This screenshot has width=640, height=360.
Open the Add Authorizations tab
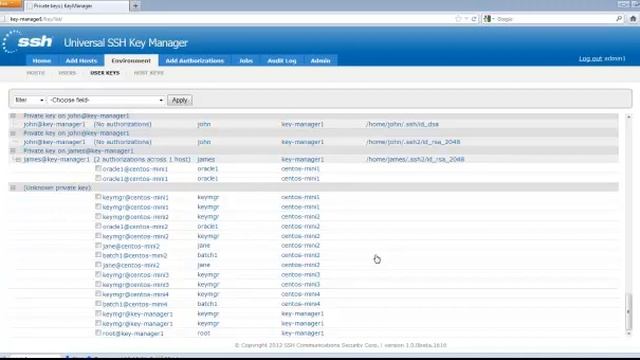195,60
